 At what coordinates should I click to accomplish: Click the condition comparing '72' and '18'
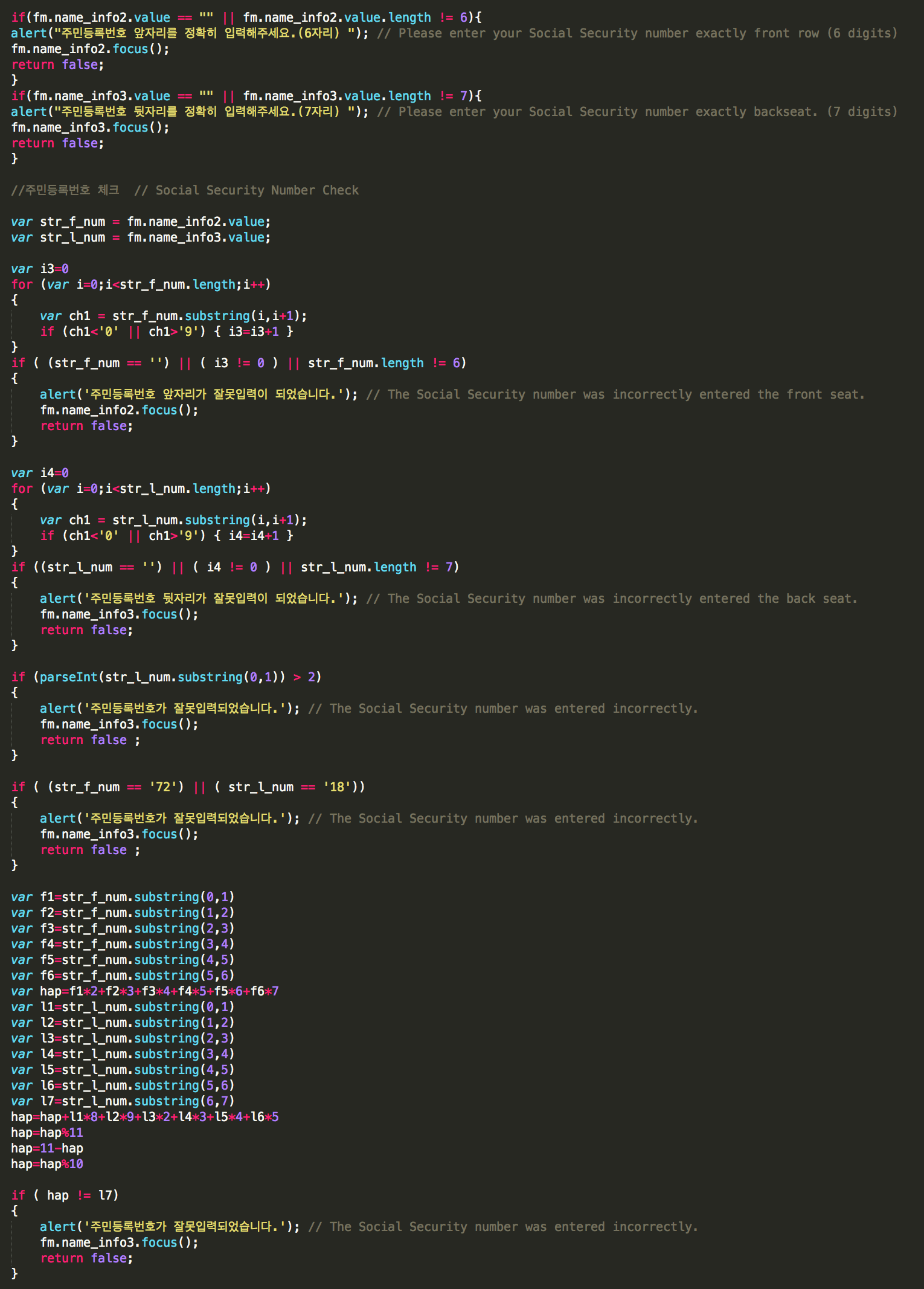pos(188,787)
